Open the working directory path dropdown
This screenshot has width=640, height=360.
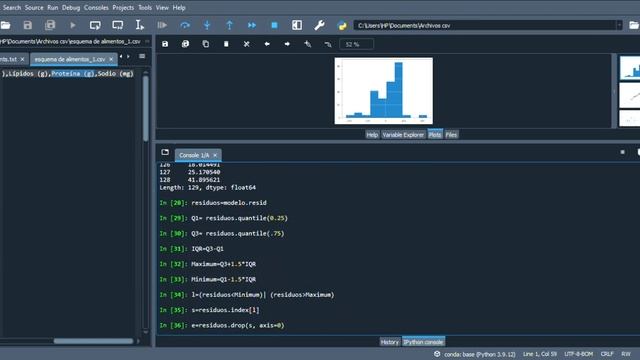619,25
